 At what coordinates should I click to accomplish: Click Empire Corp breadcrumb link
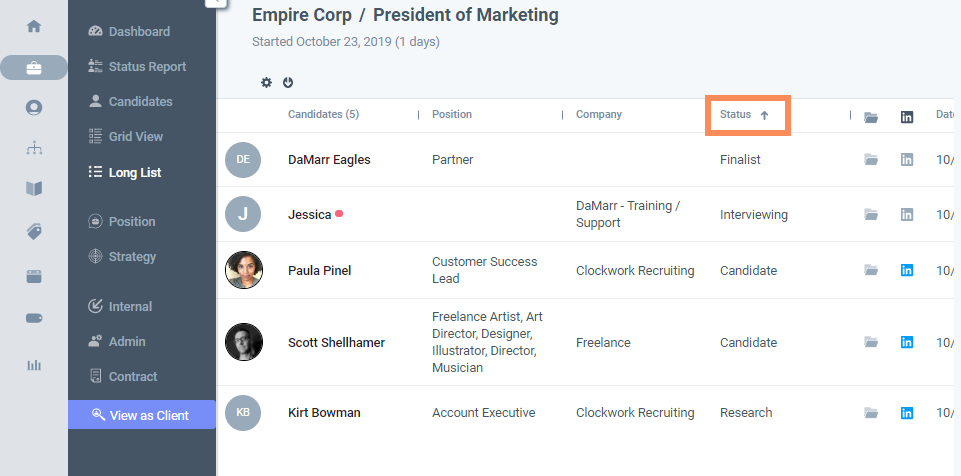(300, 15)
